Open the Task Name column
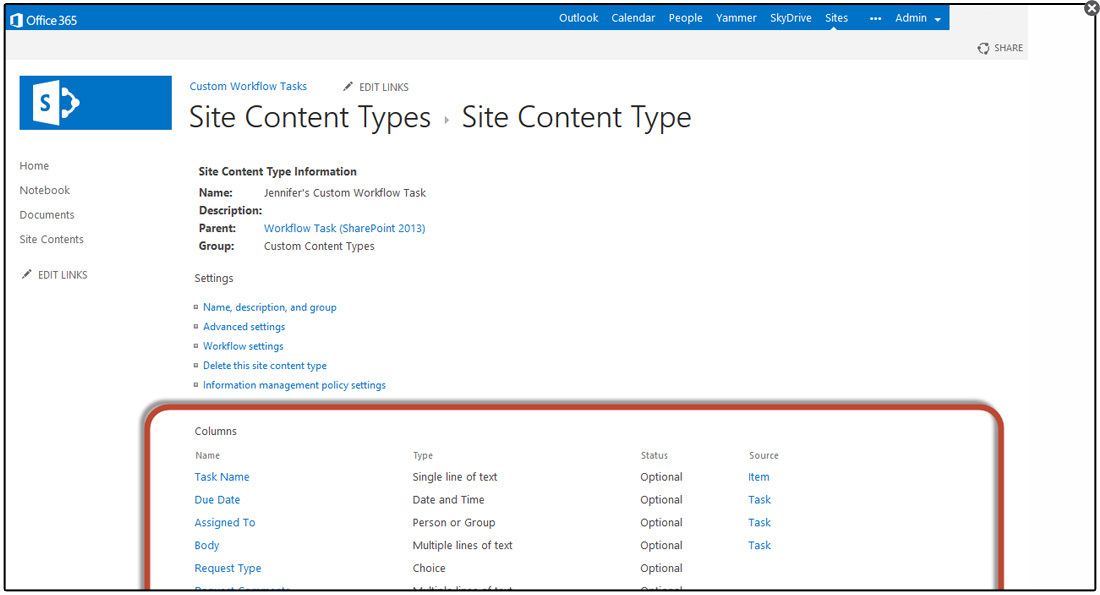The image size is (1100, 595). pos(222,477)
